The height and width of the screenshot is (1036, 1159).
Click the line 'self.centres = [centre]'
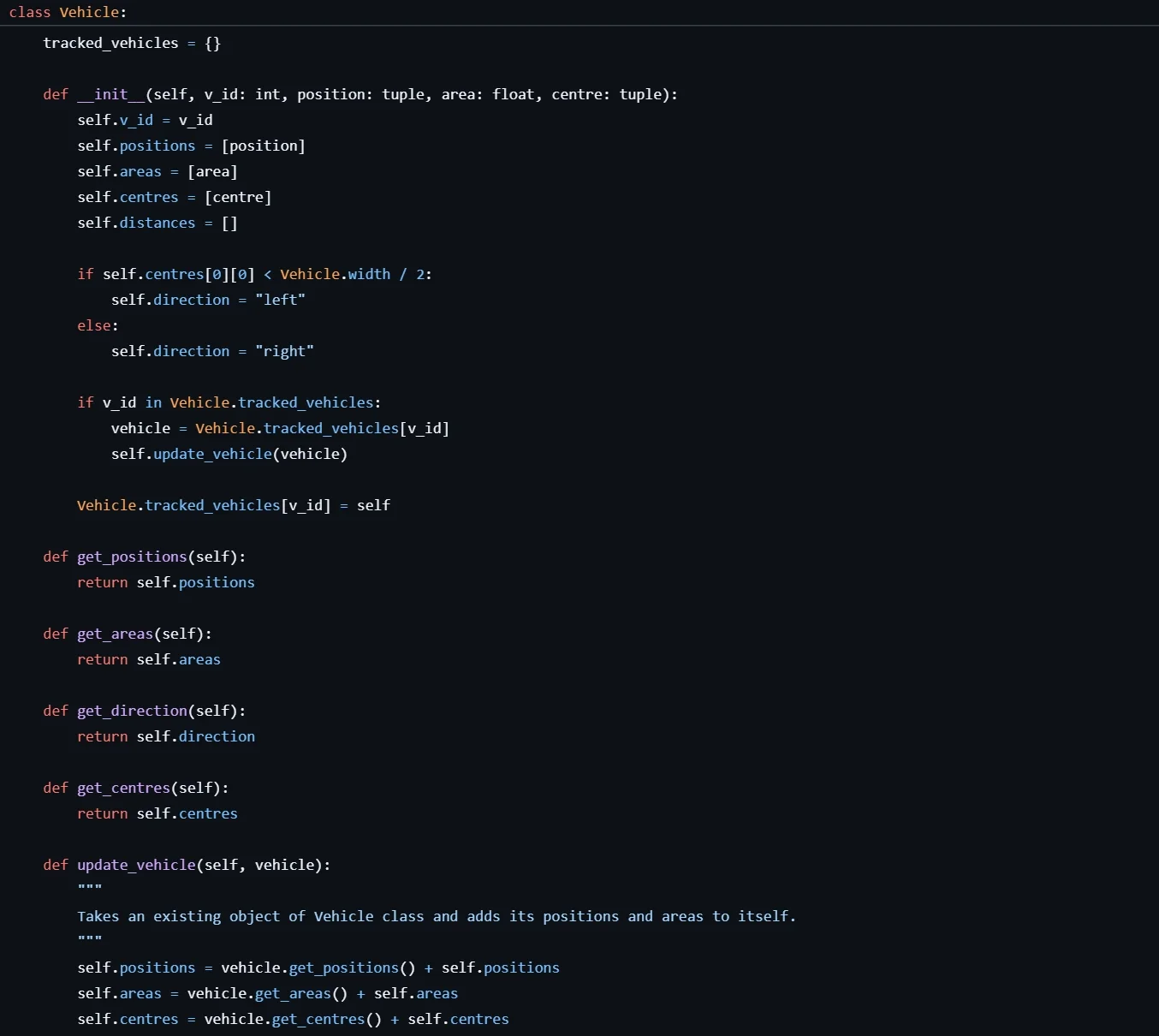(175, 197)
